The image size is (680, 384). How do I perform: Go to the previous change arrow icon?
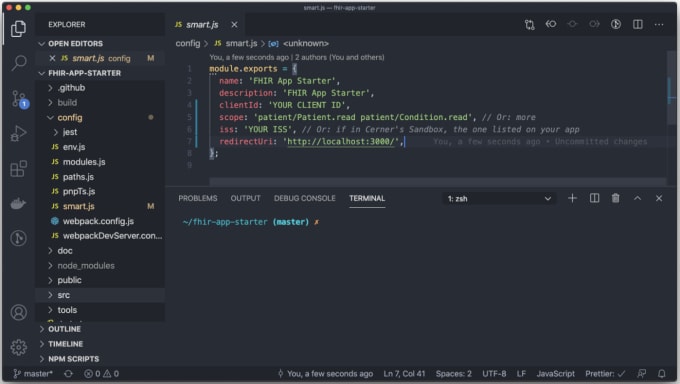click(551, 24)
